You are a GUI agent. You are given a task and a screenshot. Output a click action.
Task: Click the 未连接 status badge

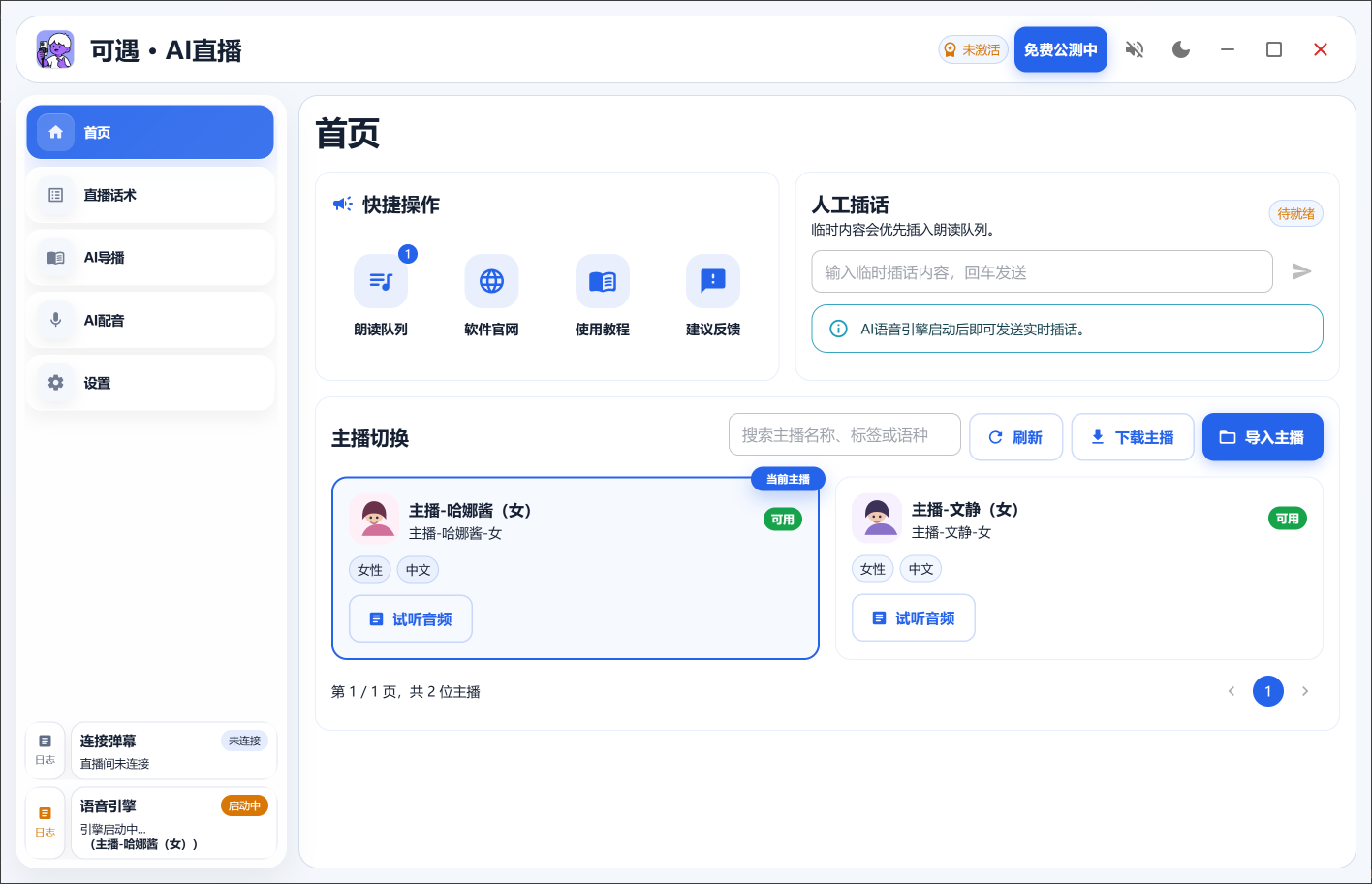point(244,741)
